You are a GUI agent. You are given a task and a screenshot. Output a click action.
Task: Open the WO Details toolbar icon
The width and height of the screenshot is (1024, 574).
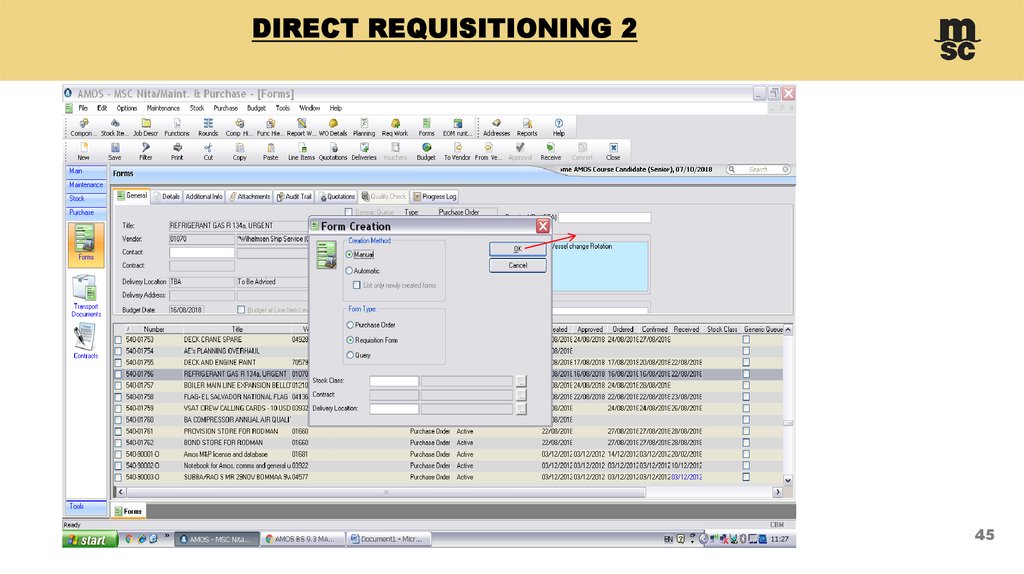pyautogui.click(x=333, y=127)
